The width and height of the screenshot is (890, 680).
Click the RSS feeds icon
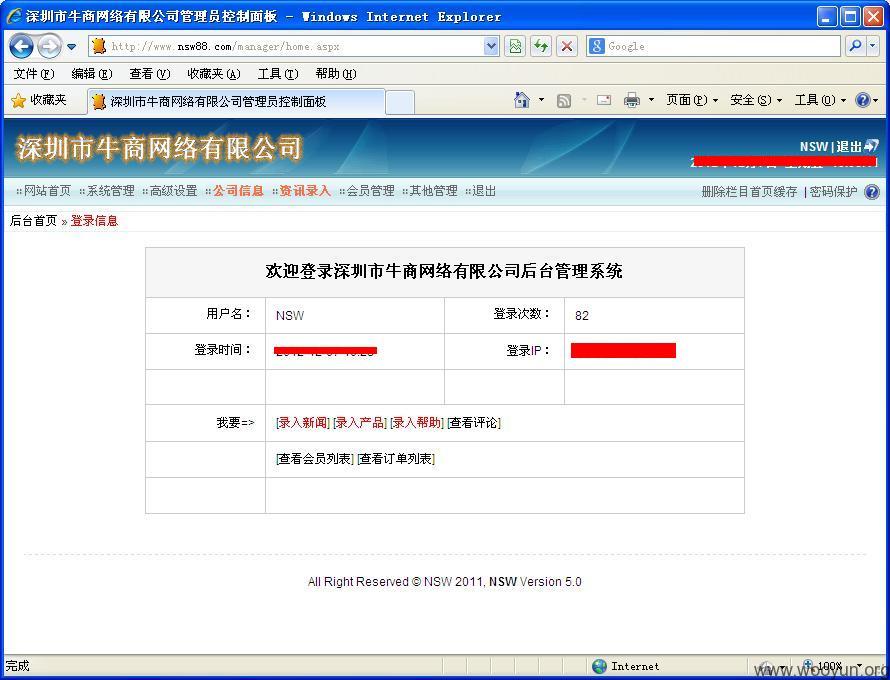[564, 100]
